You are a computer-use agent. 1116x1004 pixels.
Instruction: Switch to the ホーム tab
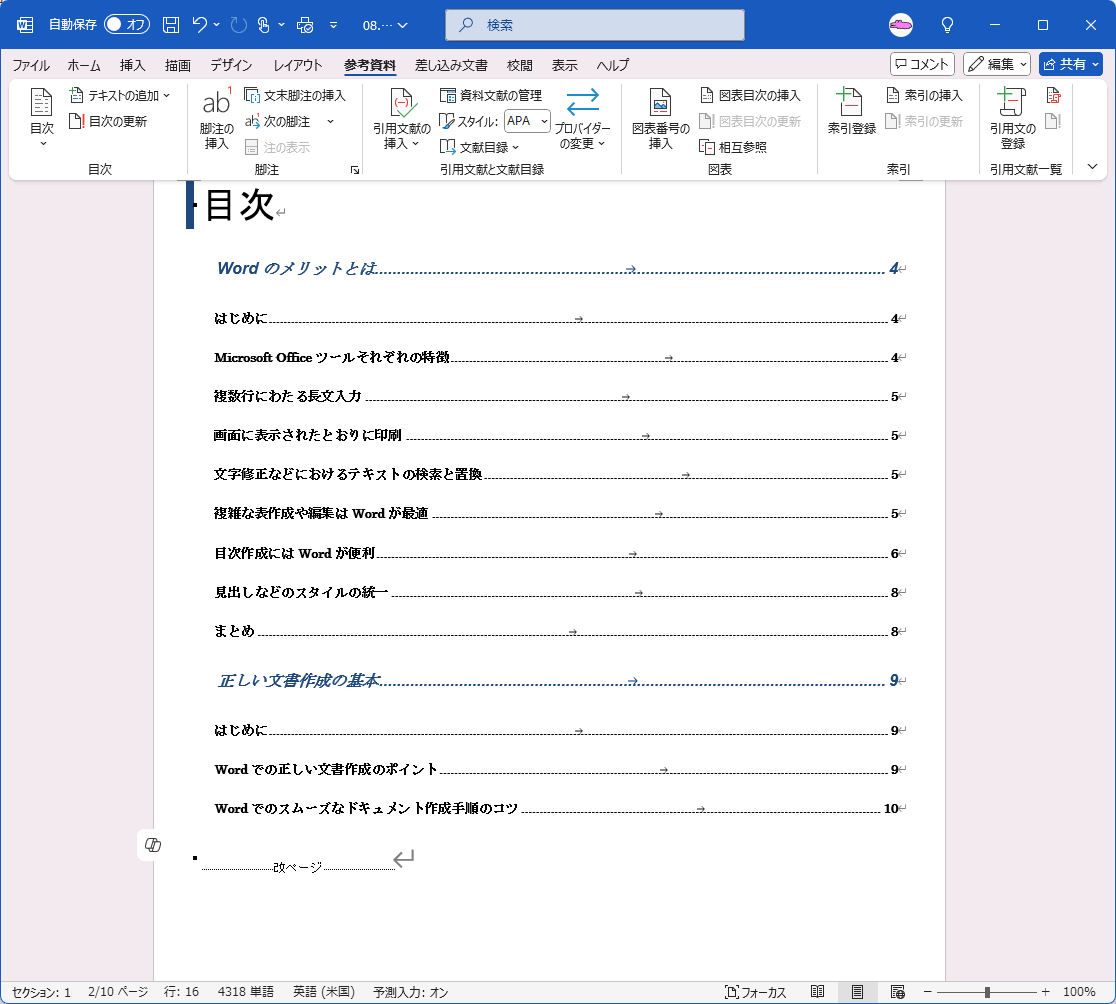tap(84, 65)
